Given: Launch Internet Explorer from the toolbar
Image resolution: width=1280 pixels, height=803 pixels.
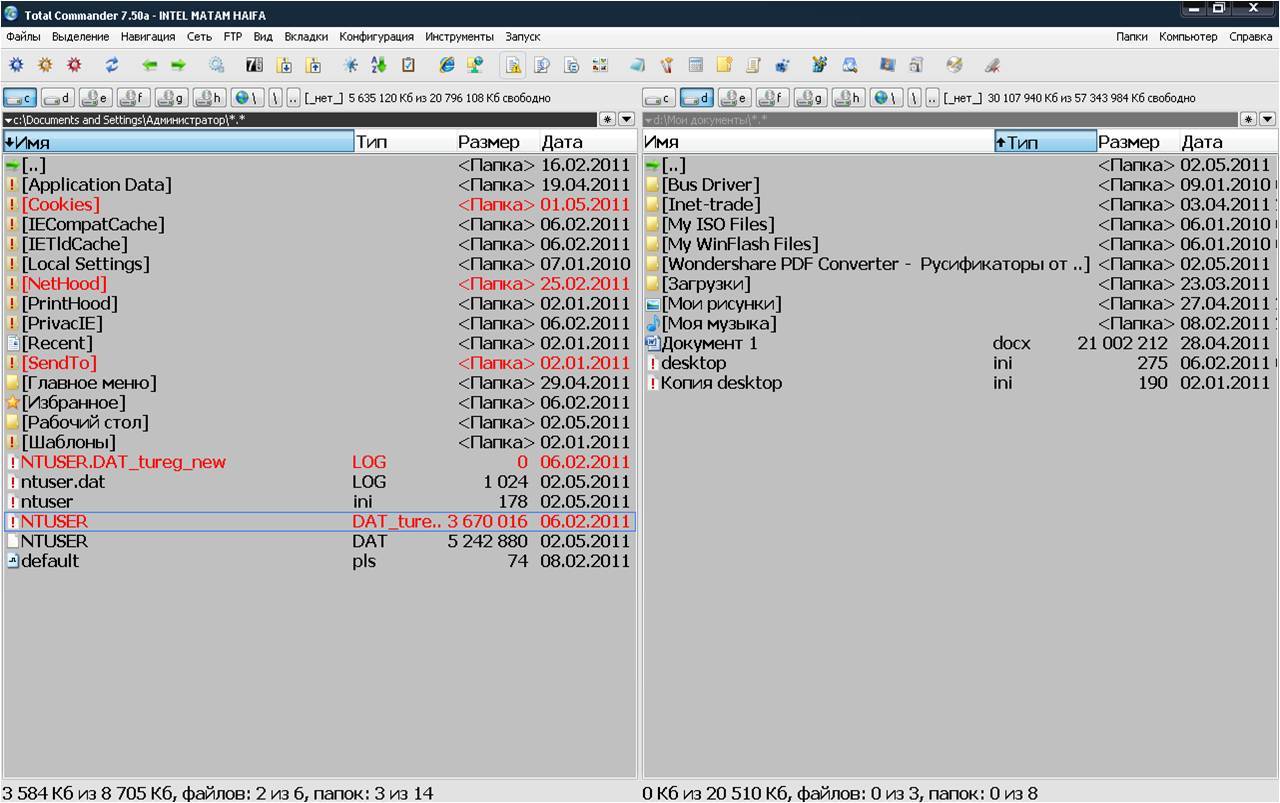Looking at the screenshot, I should pos(447,65).
